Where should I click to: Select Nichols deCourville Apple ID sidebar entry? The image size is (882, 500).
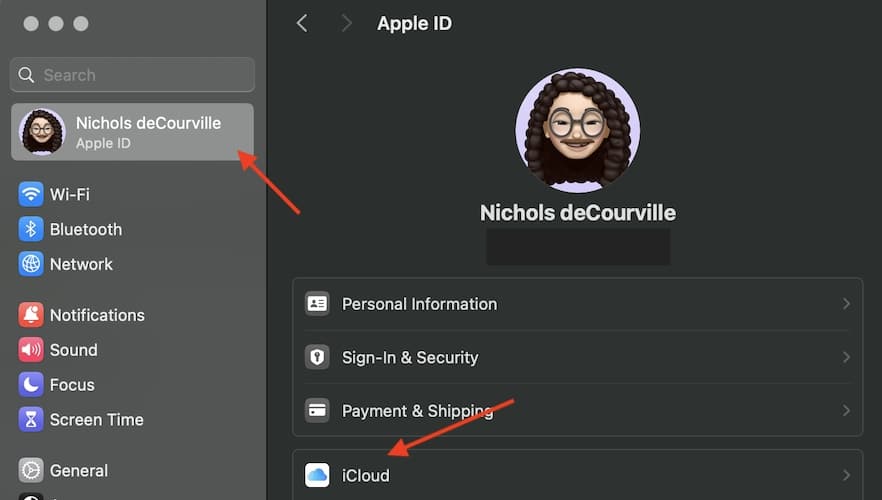[132, 132]
